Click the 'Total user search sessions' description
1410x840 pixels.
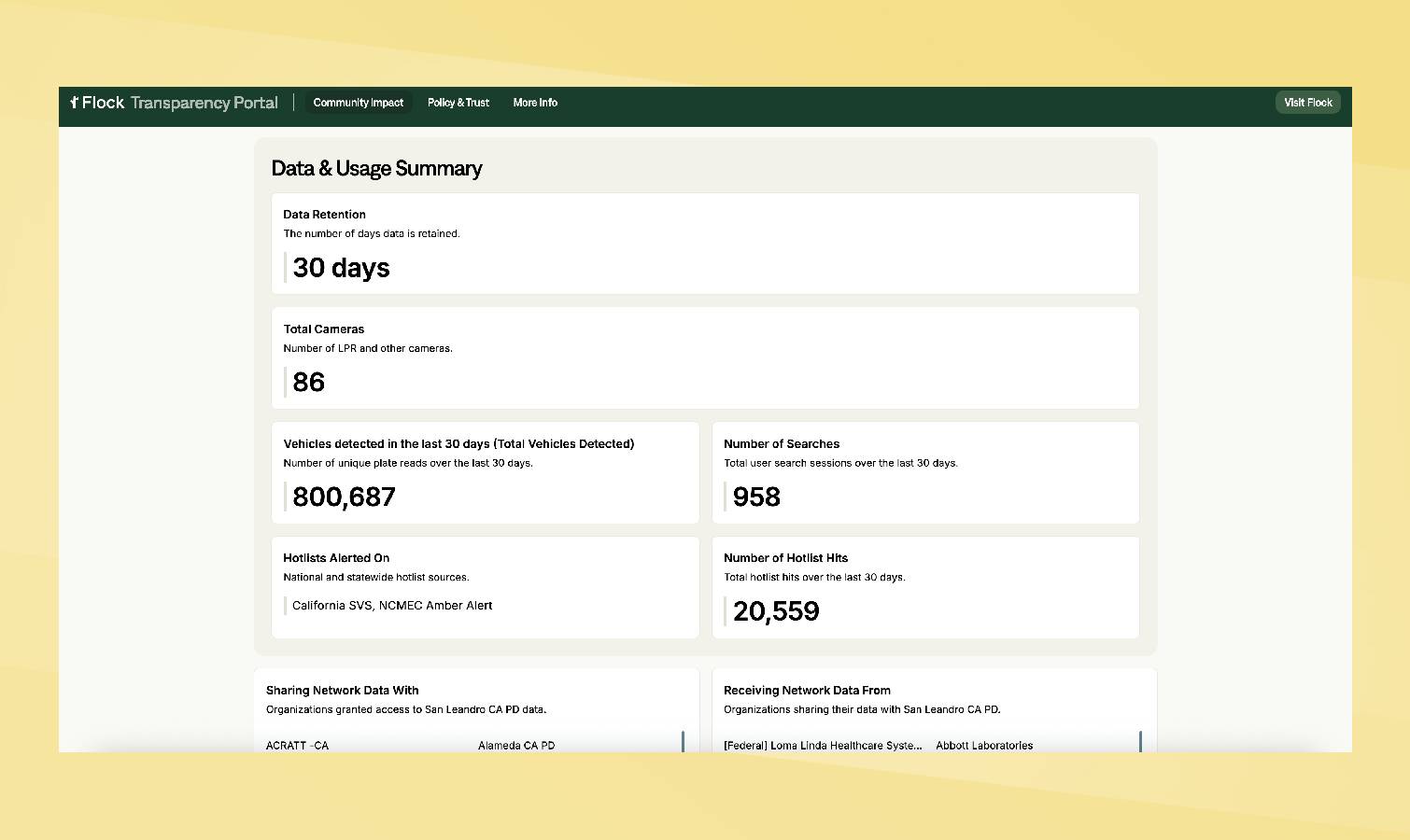coord(840,463)
